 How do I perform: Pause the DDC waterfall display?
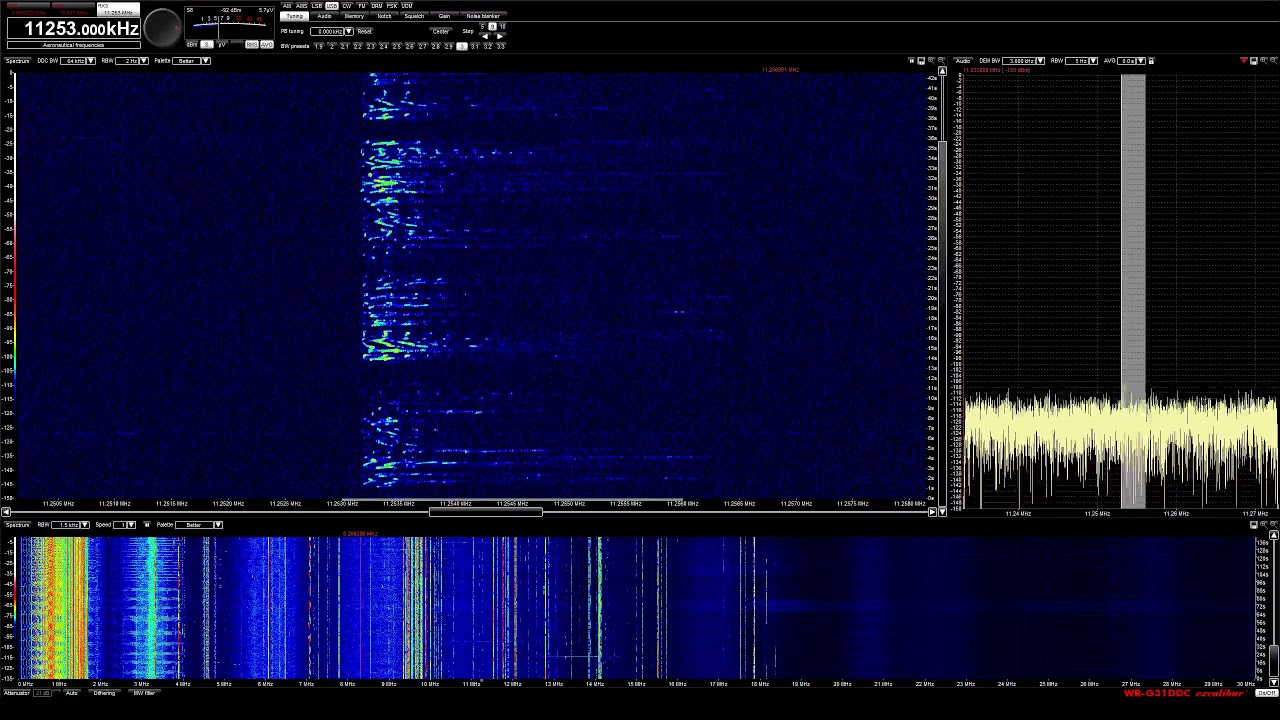click(x=911, y=61)
